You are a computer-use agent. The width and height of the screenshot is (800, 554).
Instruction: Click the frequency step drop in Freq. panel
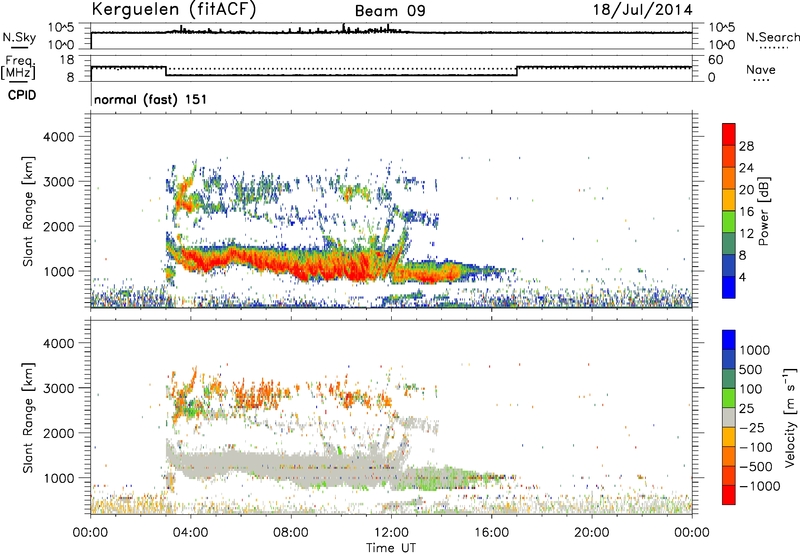click(x=166, y=71)
